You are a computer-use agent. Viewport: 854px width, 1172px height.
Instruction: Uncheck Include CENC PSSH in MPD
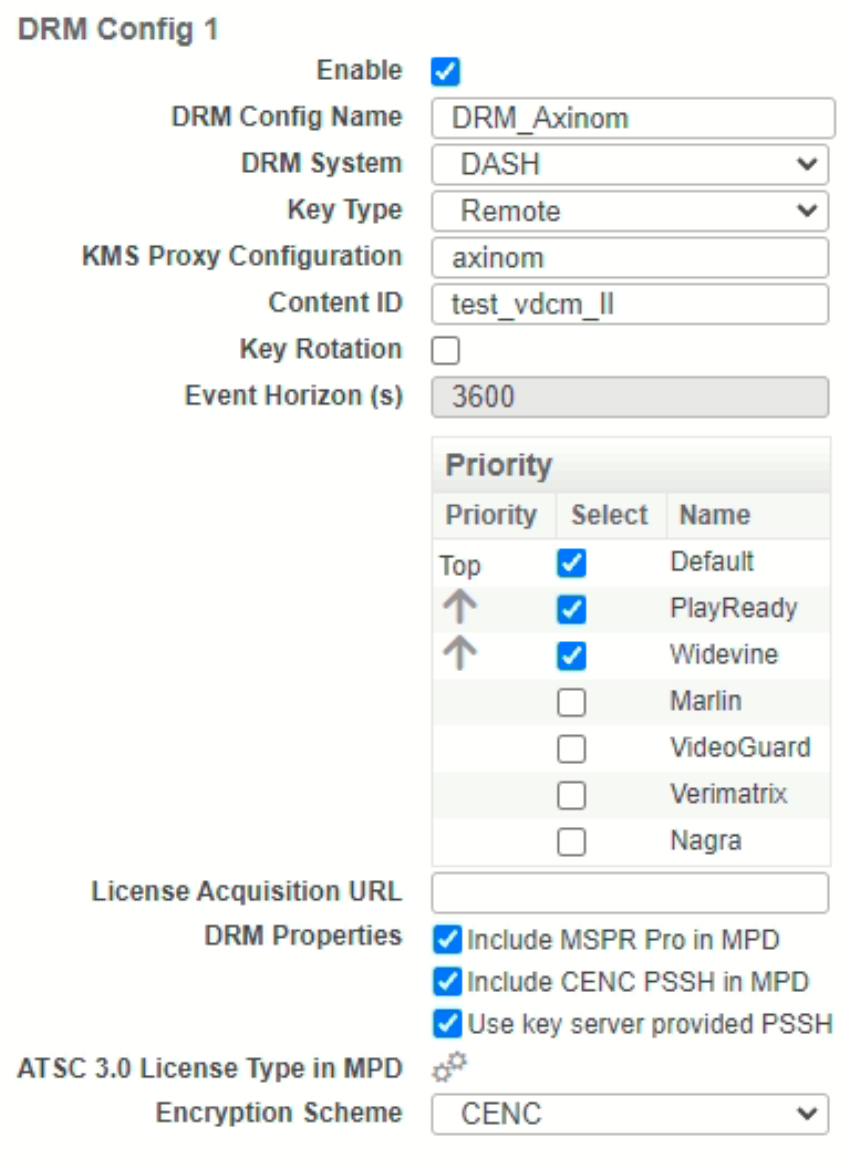pos(447,982)
